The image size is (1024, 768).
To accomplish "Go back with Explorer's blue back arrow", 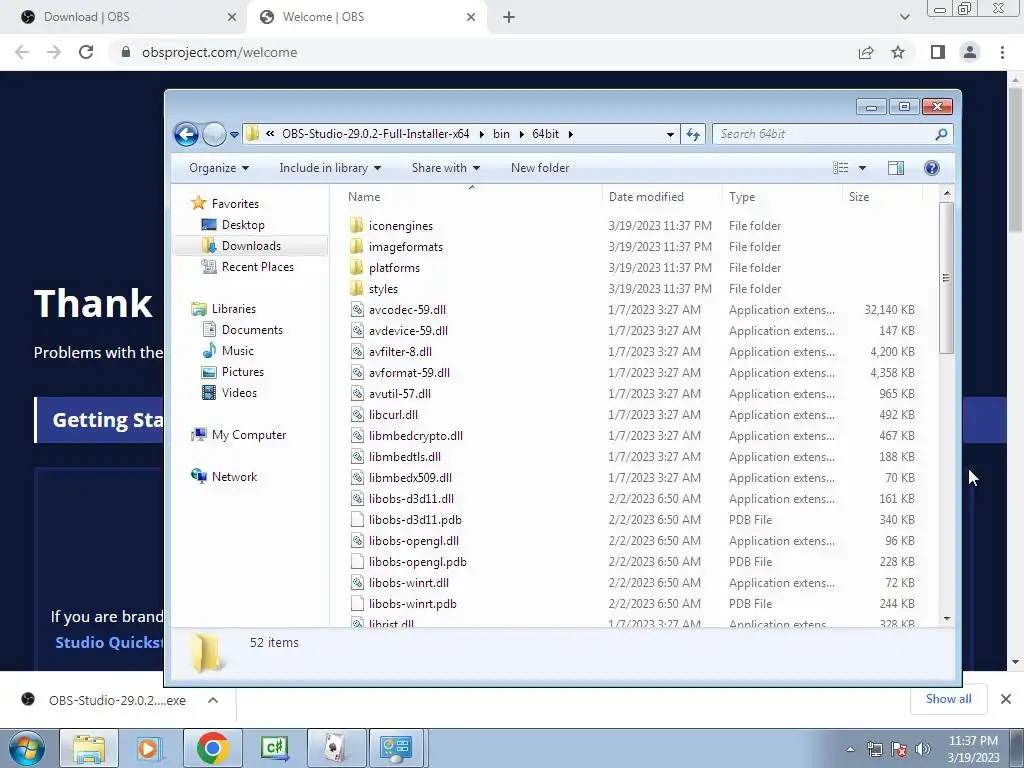I will point(186,135).
